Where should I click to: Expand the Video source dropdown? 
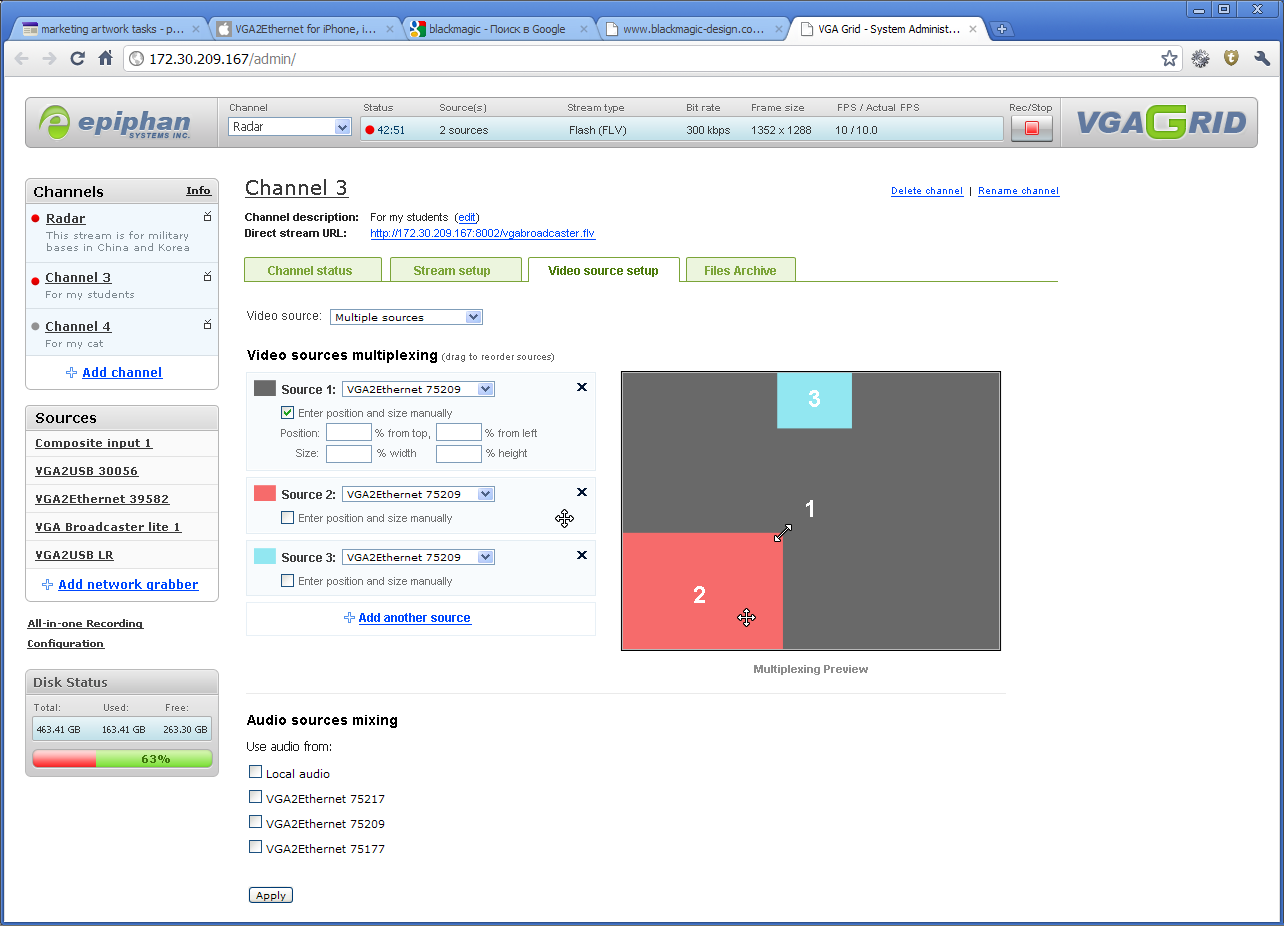[x=406, y=317]
